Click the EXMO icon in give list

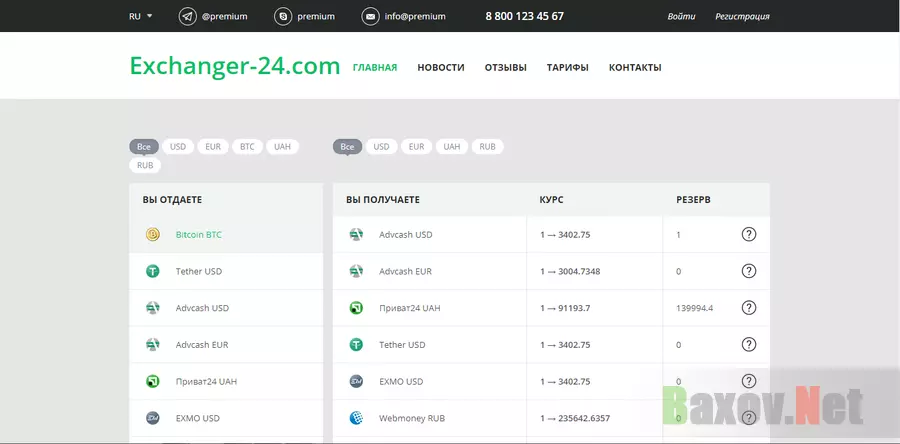[x=153, y=418]
